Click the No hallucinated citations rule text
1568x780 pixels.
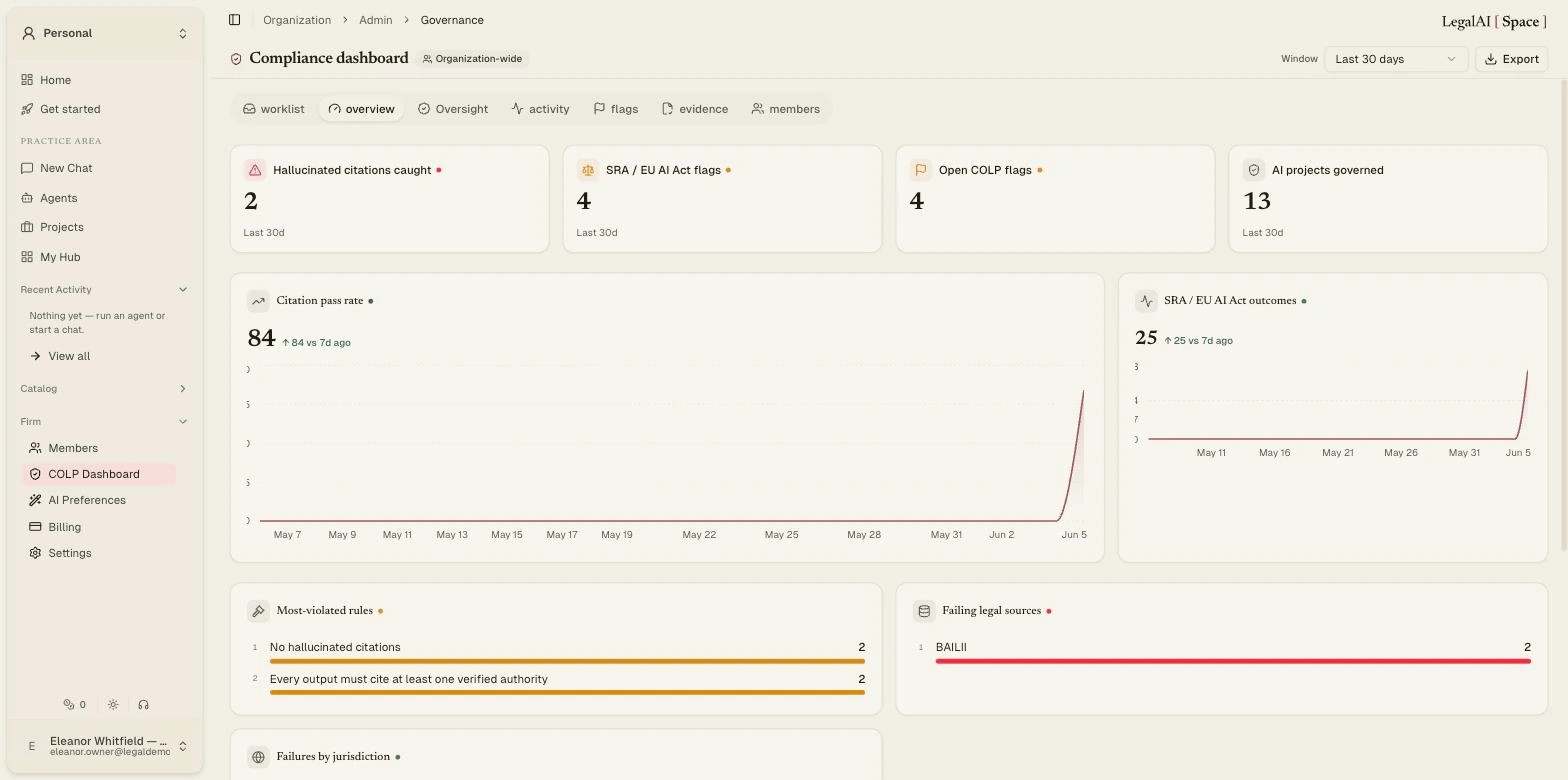335,647
